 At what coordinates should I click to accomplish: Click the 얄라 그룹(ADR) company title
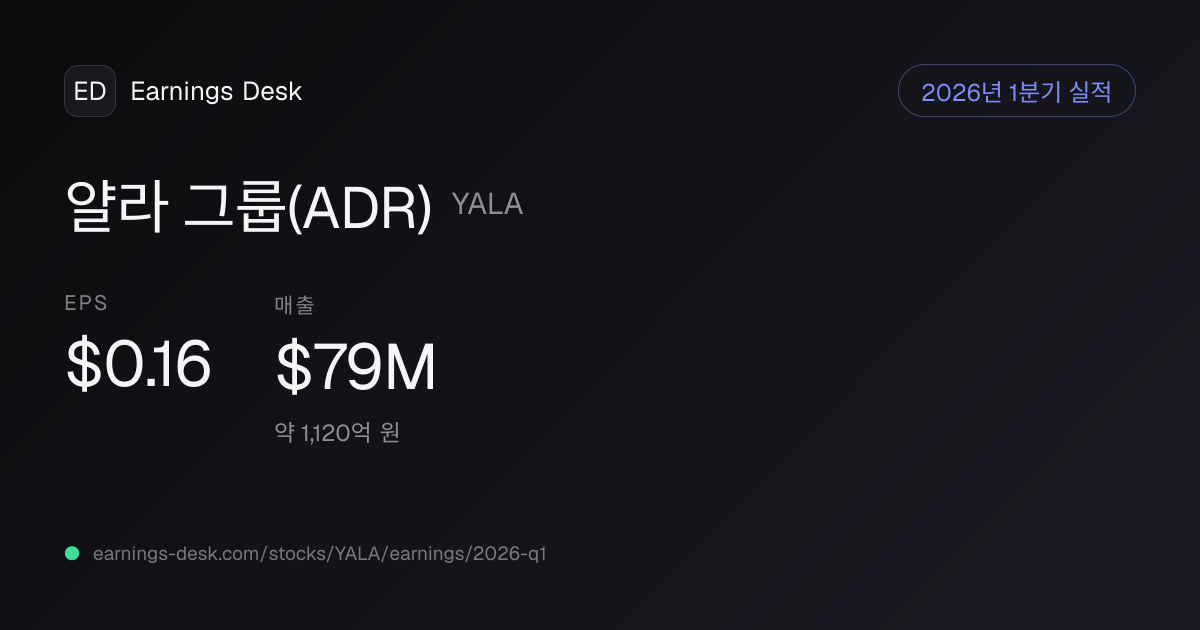tap(249, 206)
